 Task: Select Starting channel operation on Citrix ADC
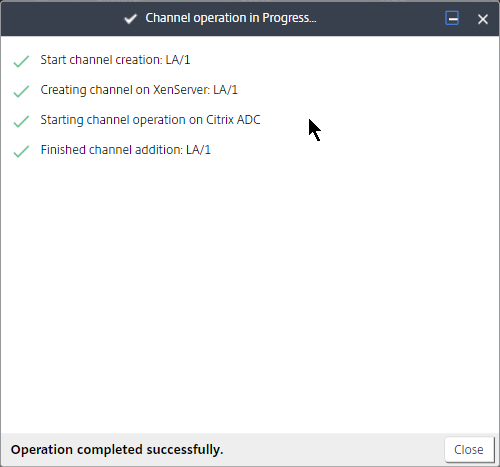point(150,120)
